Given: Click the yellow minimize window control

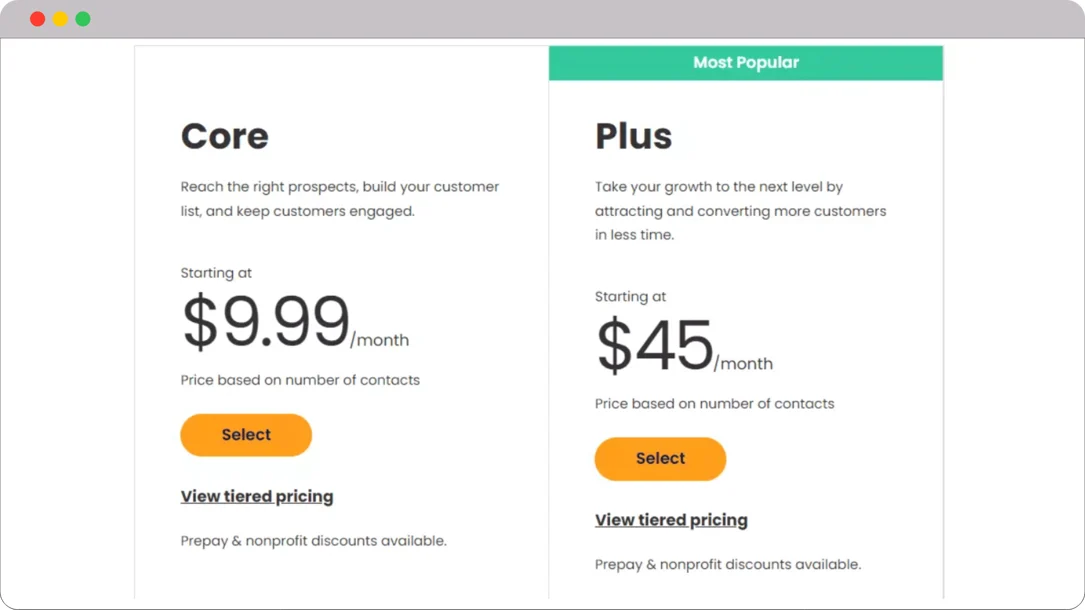Looking at the screenshot, I should coord(60,18).
